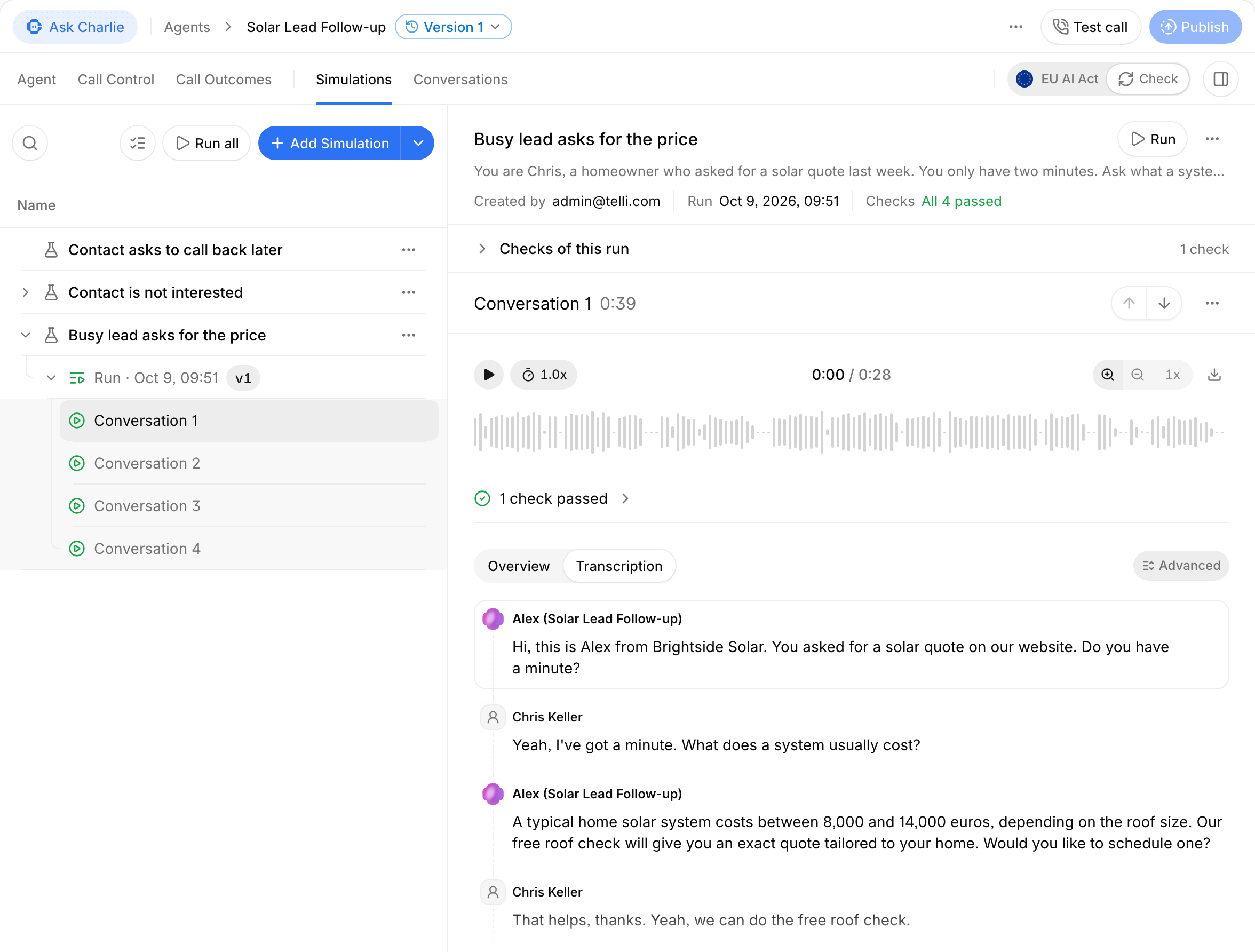Open more menu next to Run button
Viewport: 1255px width, 952px height.
pos(1212,139)
